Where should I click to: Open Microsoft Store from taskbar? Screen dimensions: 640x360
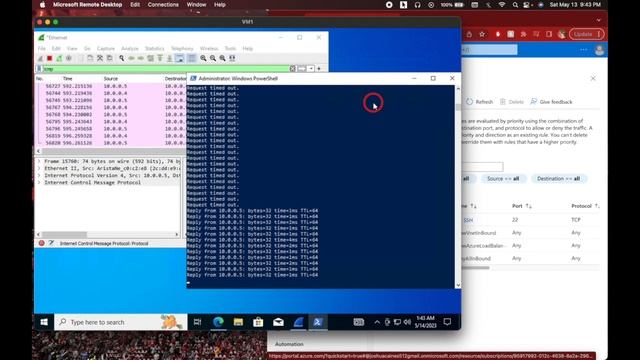[258, 322]
